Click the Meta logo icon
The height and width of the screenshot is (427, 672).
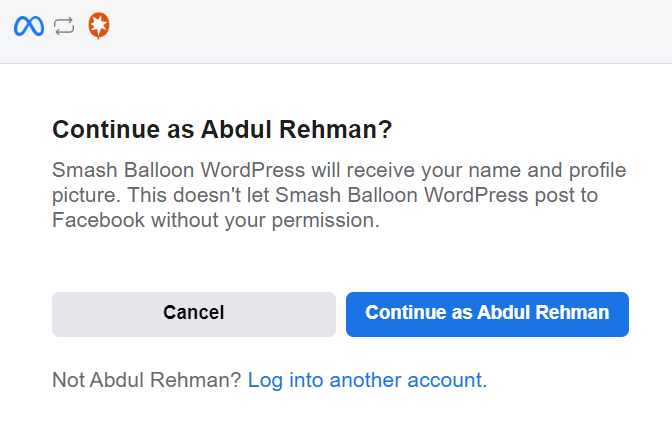point(28,27)
